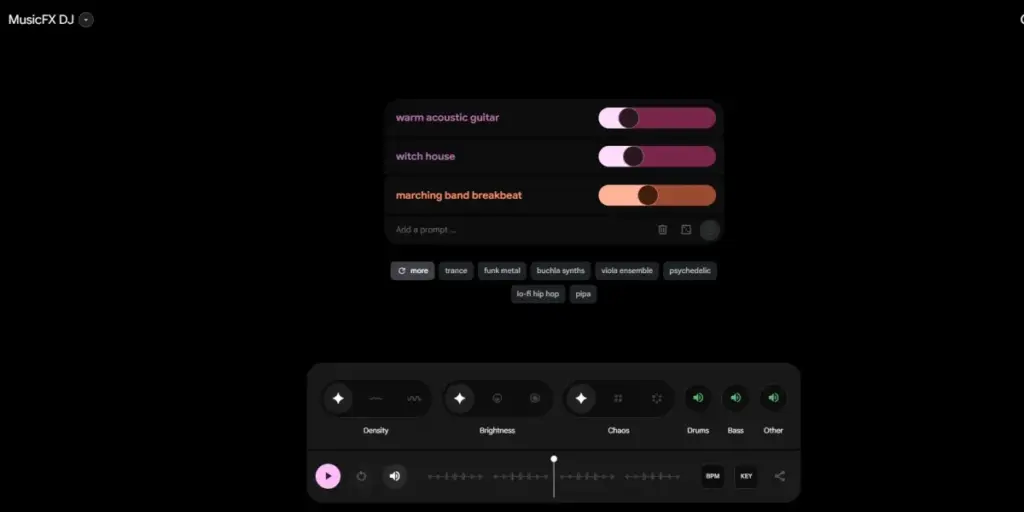Select the middle Brightness option icon
Image resolution: width=1024 pixels, height=512 pixels.
497,398
